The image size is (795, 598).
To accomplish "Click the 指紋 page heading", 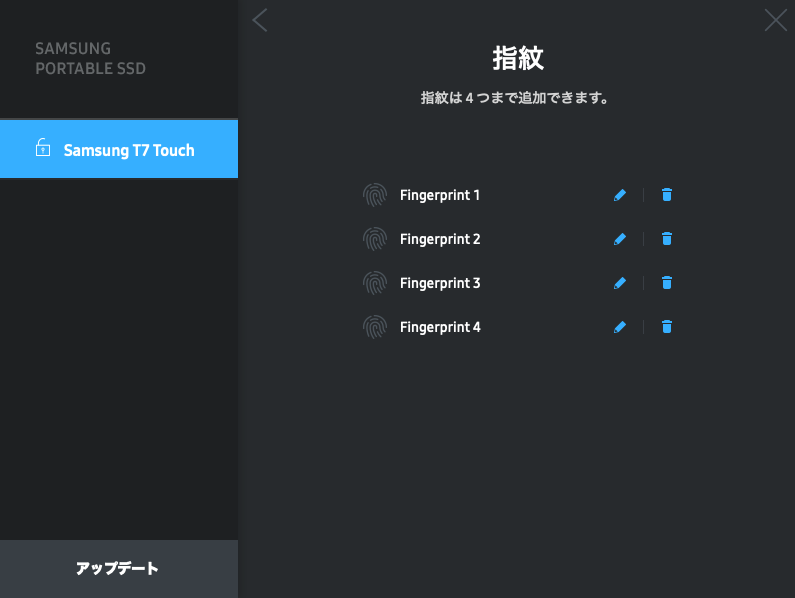I will click(518, 58).
